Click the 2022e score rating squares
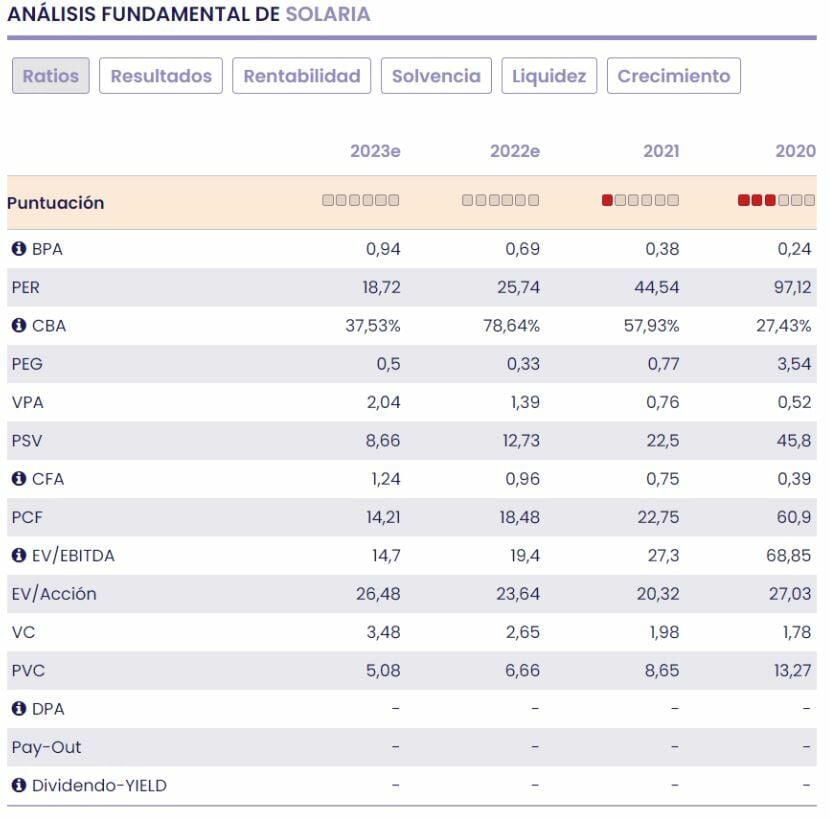This screenshot has height=819, width=830. point(502,201)
